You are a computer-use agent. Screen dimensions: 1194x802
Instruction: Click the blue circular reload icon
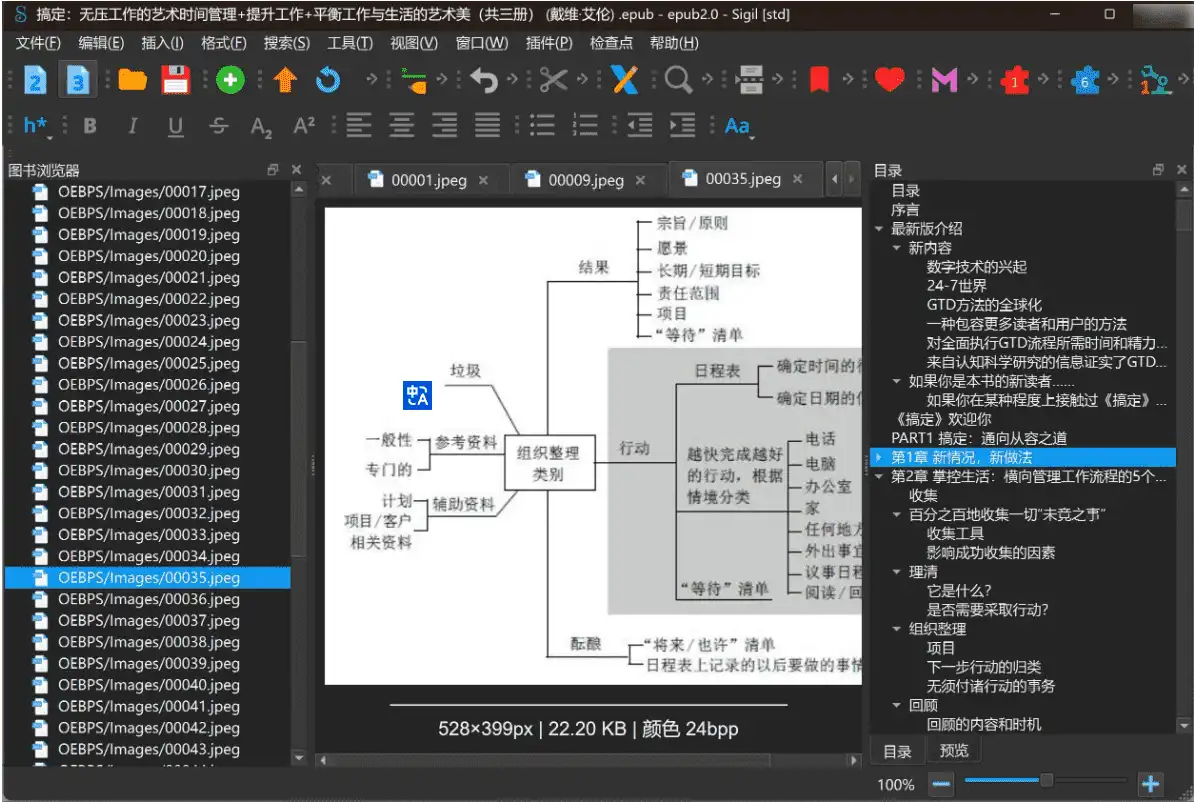328,79
